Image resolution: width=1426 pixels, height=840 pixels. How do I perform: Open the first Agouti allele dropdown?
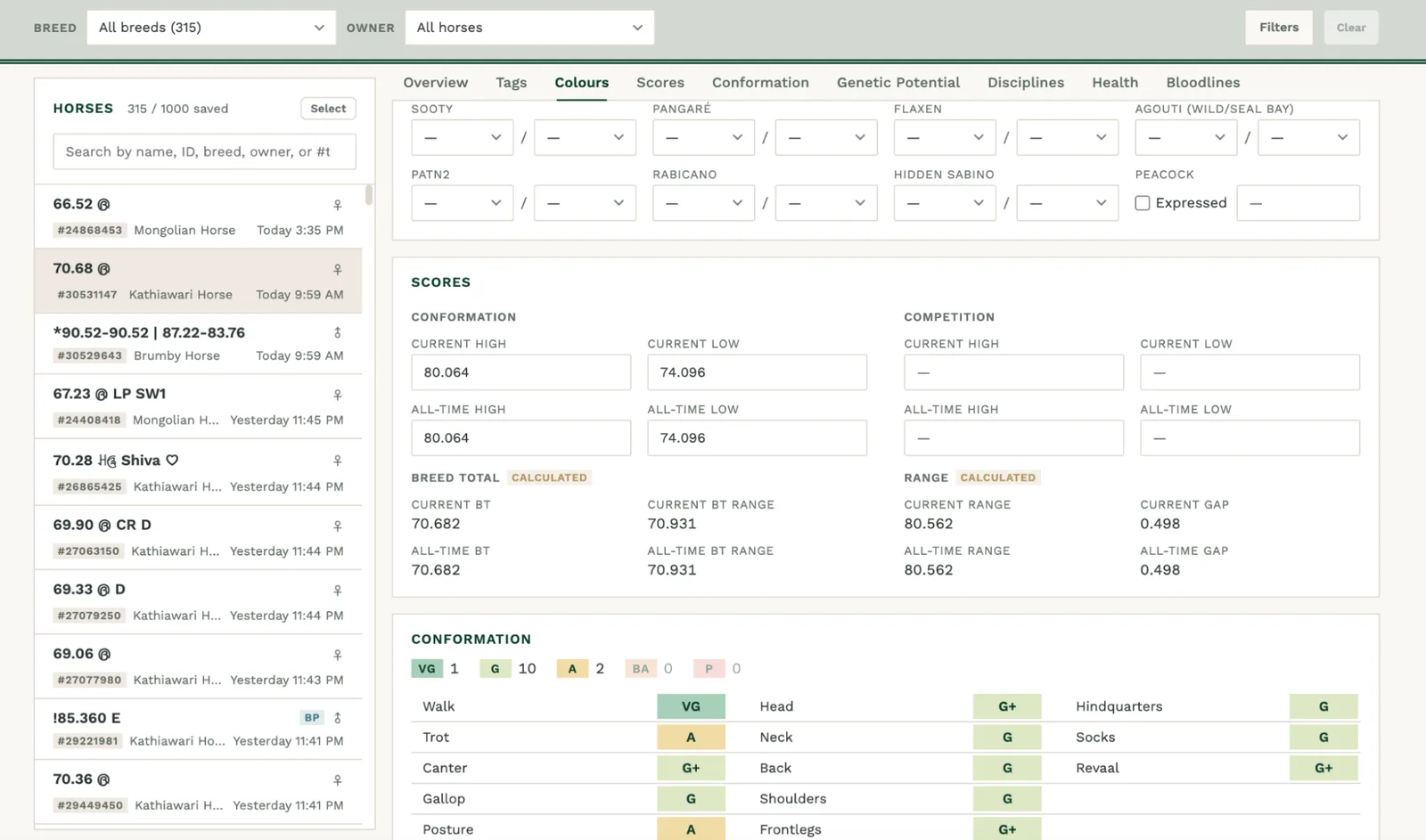pos(1185,137)
